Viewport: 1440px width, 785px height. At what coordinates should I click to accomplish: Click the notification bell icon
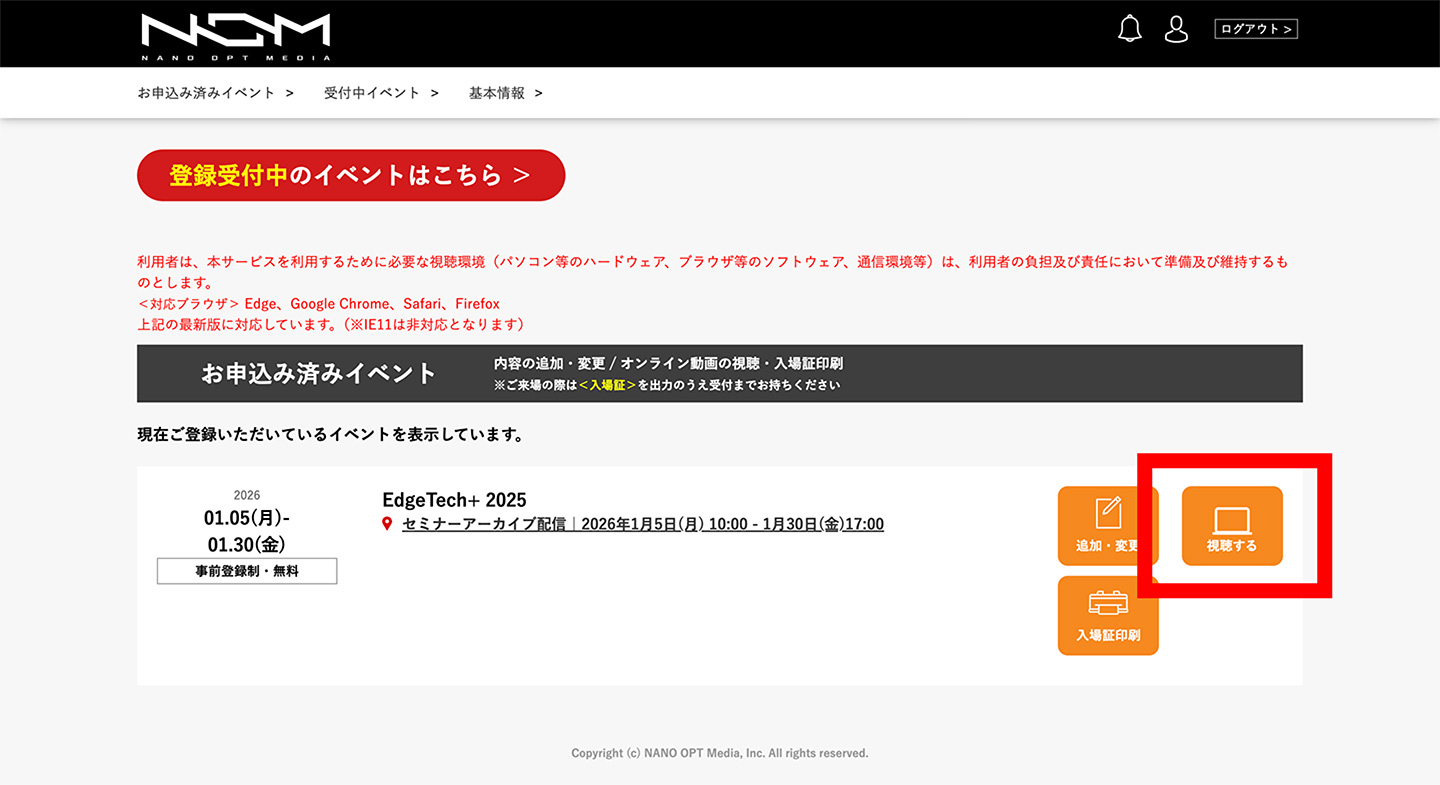pyautogui.click(x=1129, y=29)
